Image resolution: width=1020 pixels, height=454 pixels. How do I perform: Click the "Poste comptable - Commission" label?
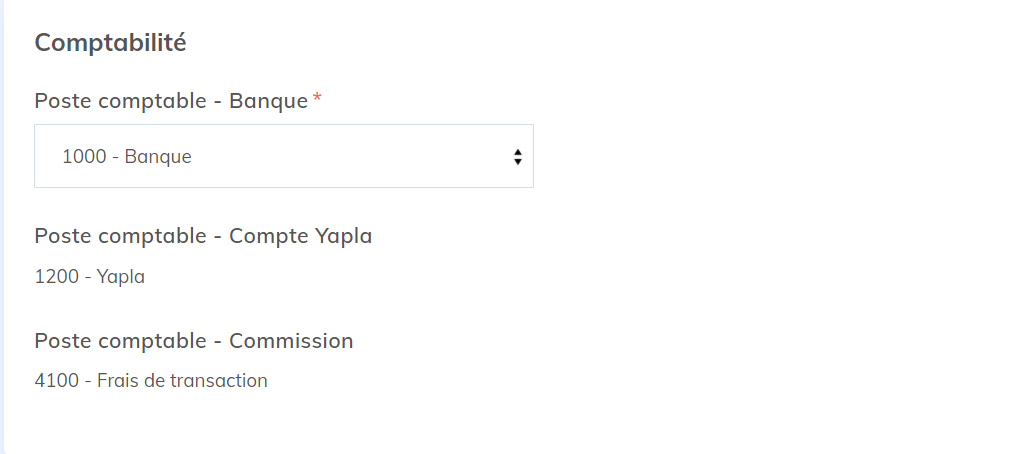(x=193, y=341)
